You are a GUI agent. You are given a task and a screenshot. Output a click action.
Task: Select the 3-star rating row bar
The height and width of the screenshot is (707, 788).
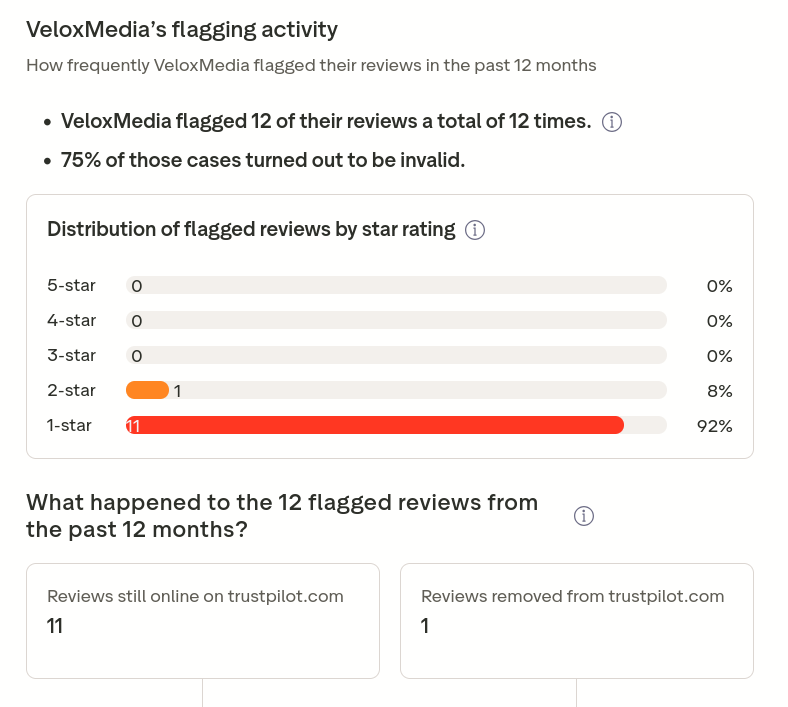397,355
